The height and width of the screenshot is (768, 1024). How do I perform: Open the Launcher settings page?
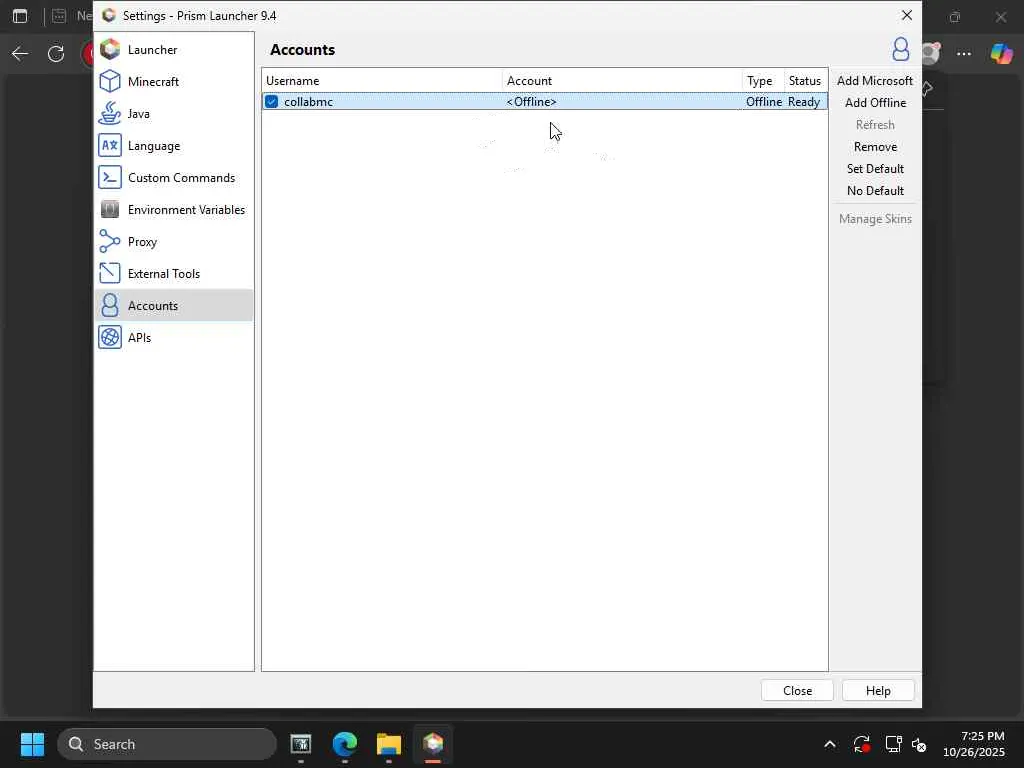click(174, 50)
